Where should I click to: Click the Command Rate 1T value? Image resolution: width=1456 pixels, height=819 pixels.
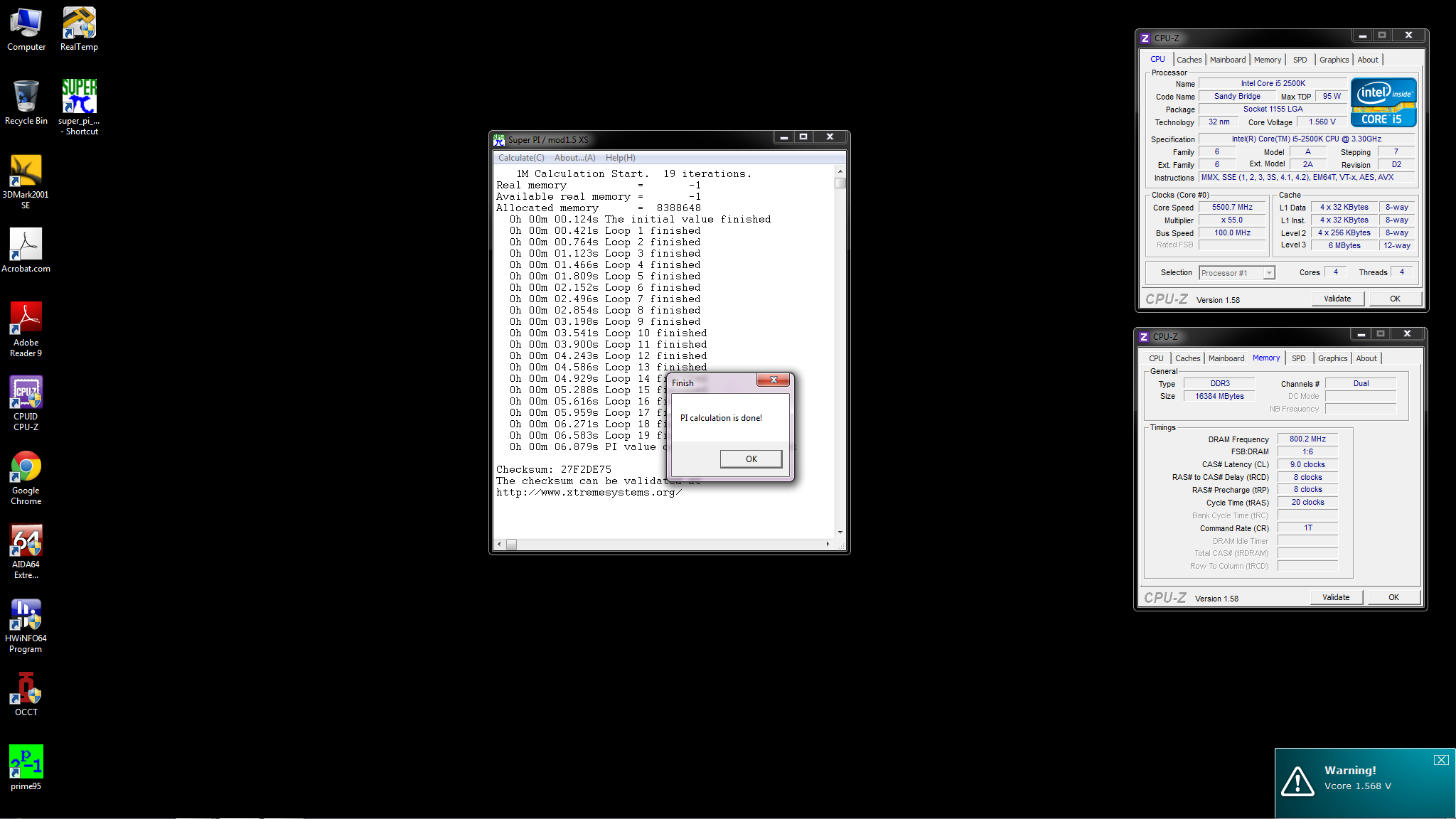(1307, 528)
